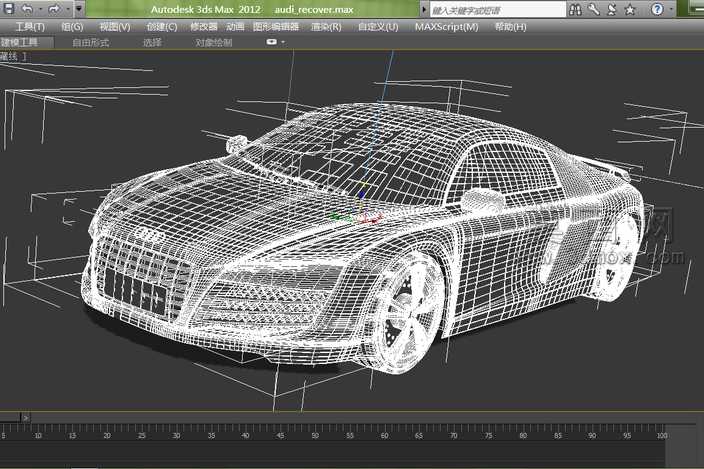
Task: Click the blue Z axis of the transform gizmo
Action: (362, 196)
